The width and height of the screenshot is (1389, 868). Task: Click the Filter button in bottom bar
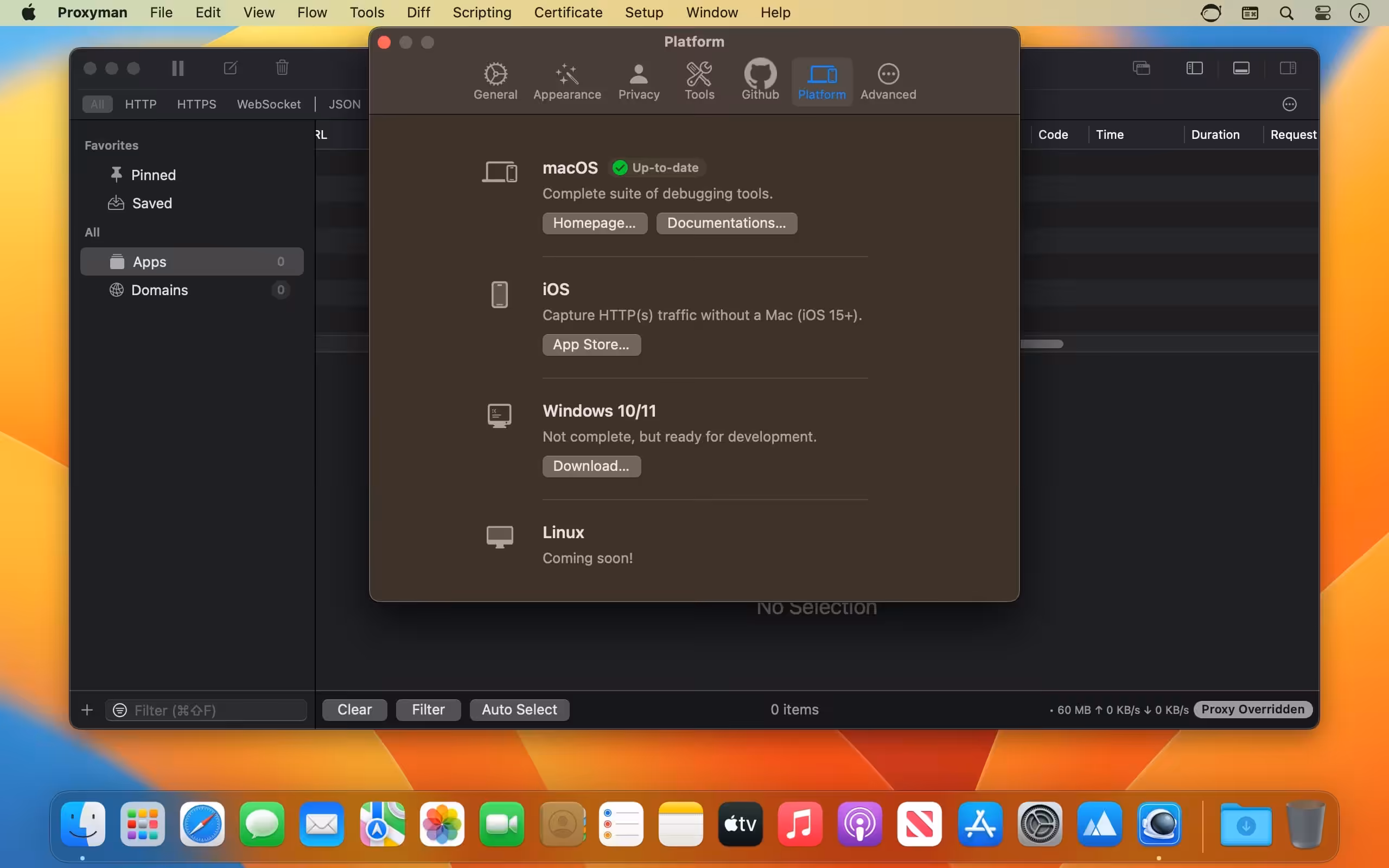pyautogui.click(x=428, y=710)
